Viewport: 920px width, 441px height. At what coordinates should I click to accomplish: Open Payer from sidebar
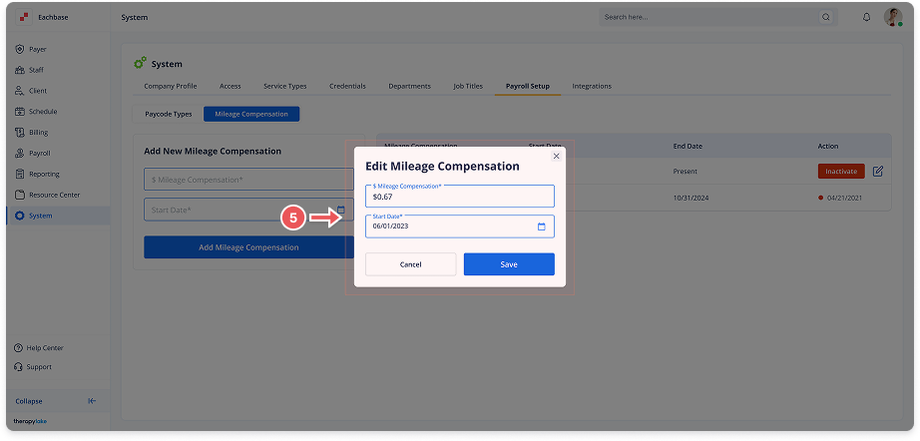coord(37,49)
